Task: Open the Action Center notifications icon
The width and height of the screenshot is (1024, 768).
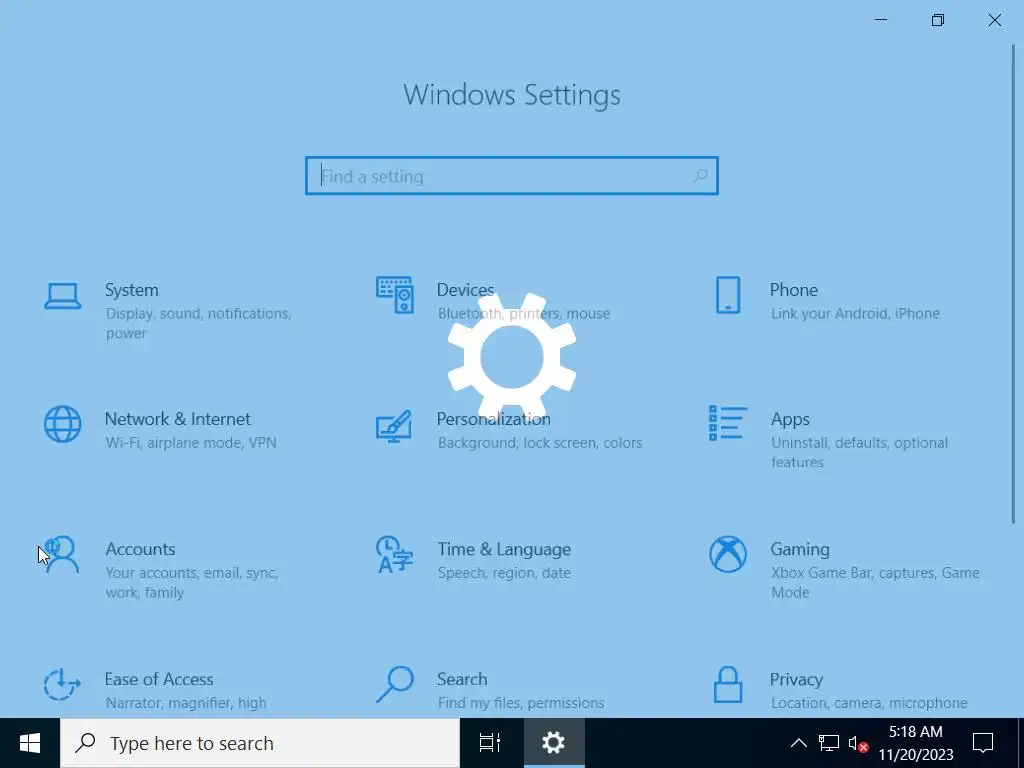Action: 983,743
